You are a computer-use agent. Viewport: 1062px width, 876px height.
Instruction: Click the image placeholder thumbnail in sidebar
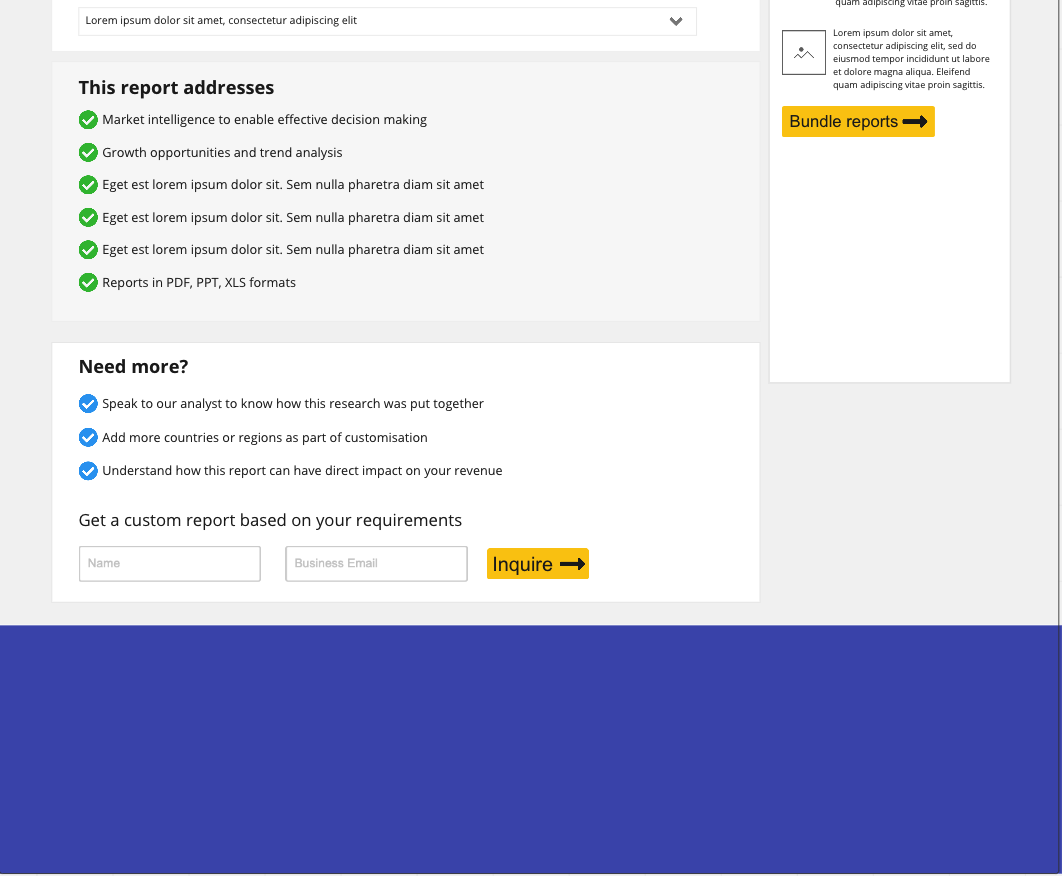804,52
